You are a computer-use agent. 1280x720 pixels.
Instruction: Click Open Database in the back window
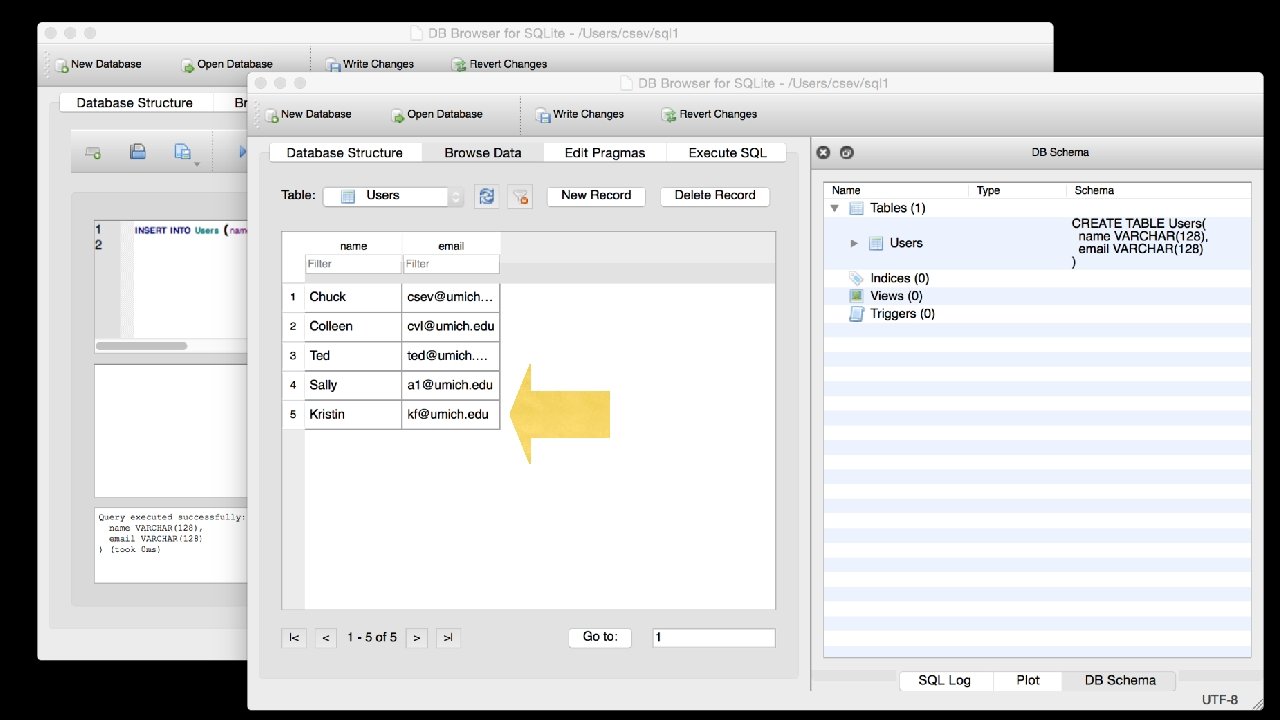pos(226,64)
